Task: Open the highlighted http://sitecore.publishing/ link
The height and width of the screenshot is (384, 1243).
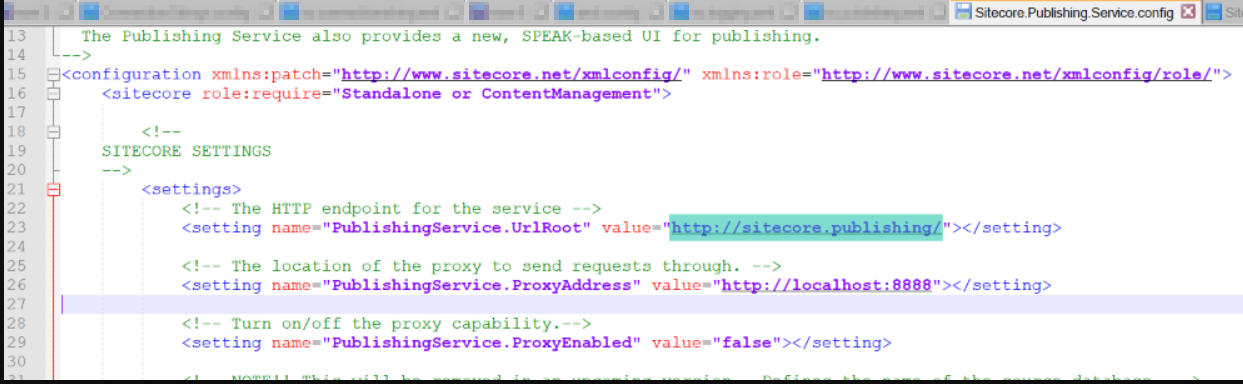Action: [806, 227]
